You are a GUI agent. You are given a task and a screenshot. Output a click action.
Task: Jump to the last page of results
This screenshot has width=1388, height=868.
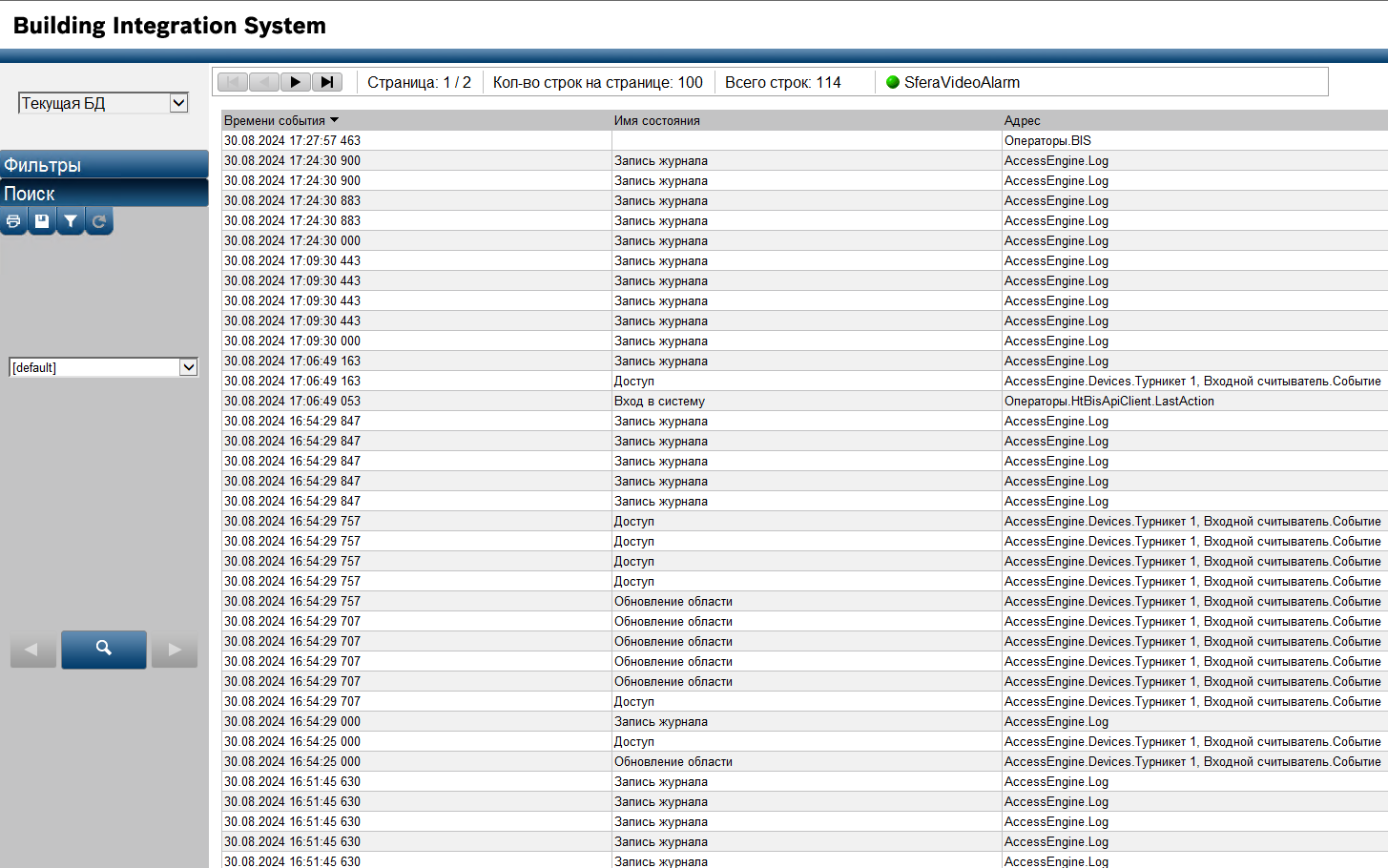(326, 82)
